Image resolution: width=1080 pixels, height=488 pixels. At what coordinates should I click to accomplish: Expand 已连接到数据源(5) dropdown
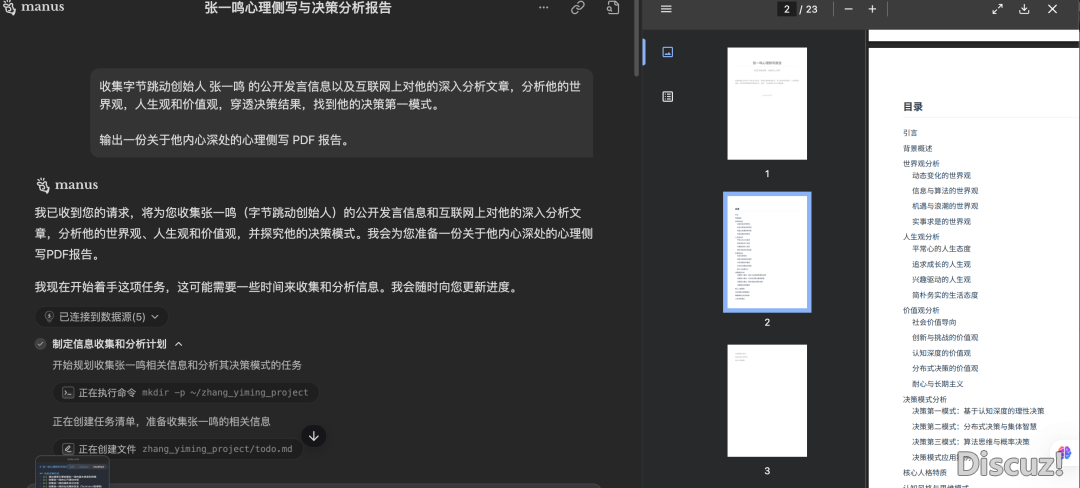point(102,317)
